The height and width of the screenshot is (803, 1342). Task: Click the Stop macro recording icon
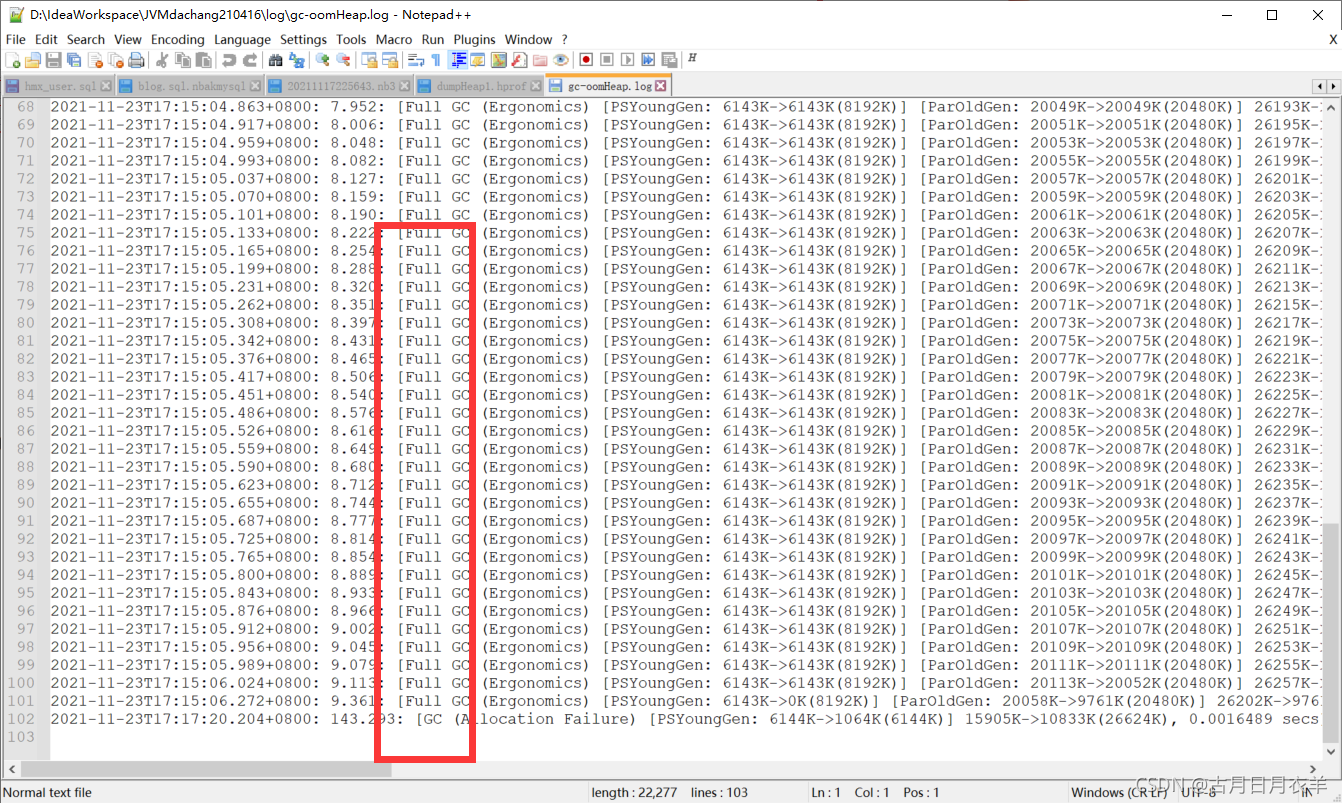point(607,60)
